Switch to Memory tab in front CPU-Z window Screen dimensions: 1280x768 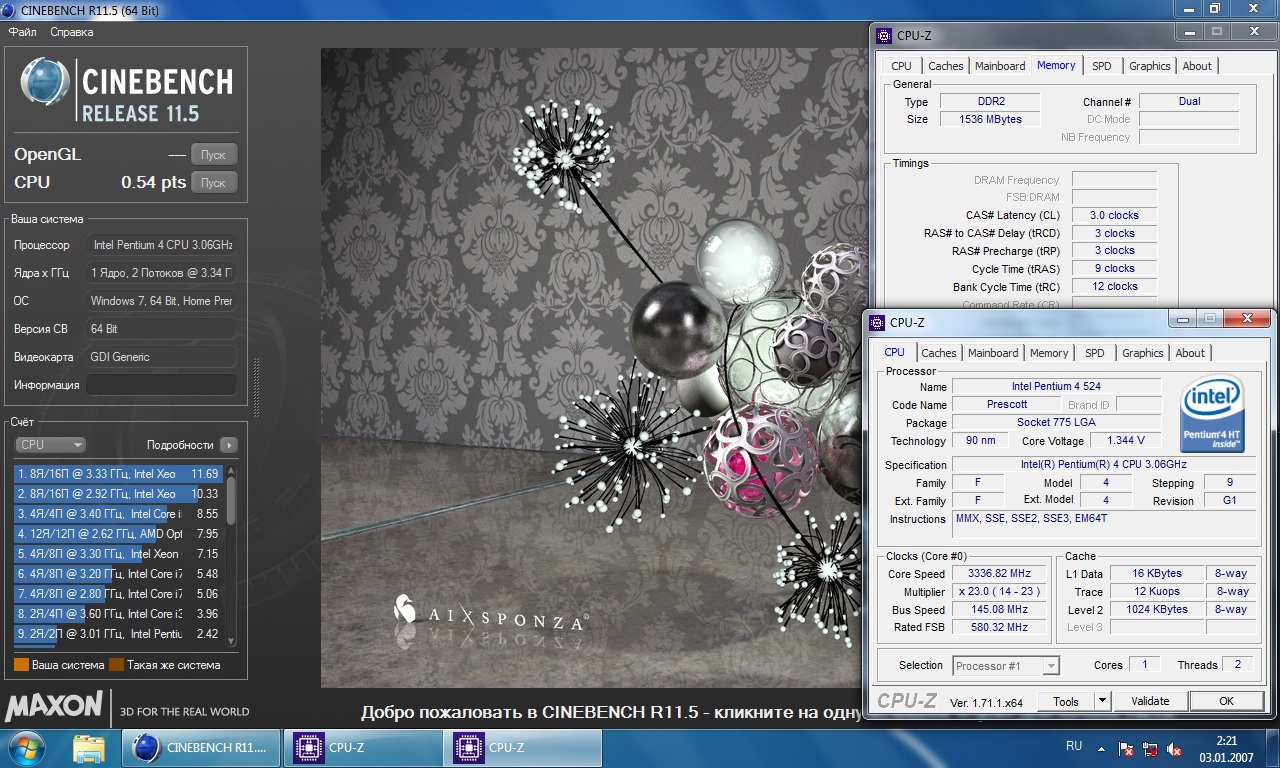1049,353
